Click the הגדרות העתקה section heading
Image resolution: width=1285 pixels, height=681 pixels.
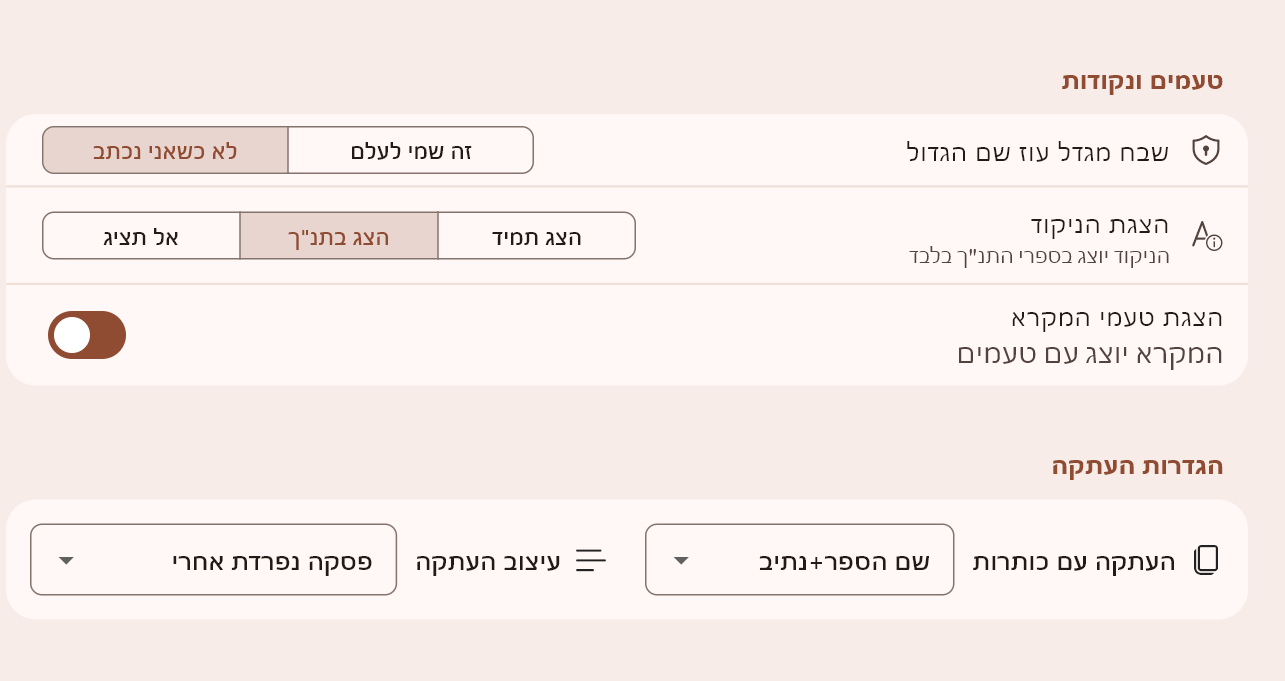coord(1137,466)
